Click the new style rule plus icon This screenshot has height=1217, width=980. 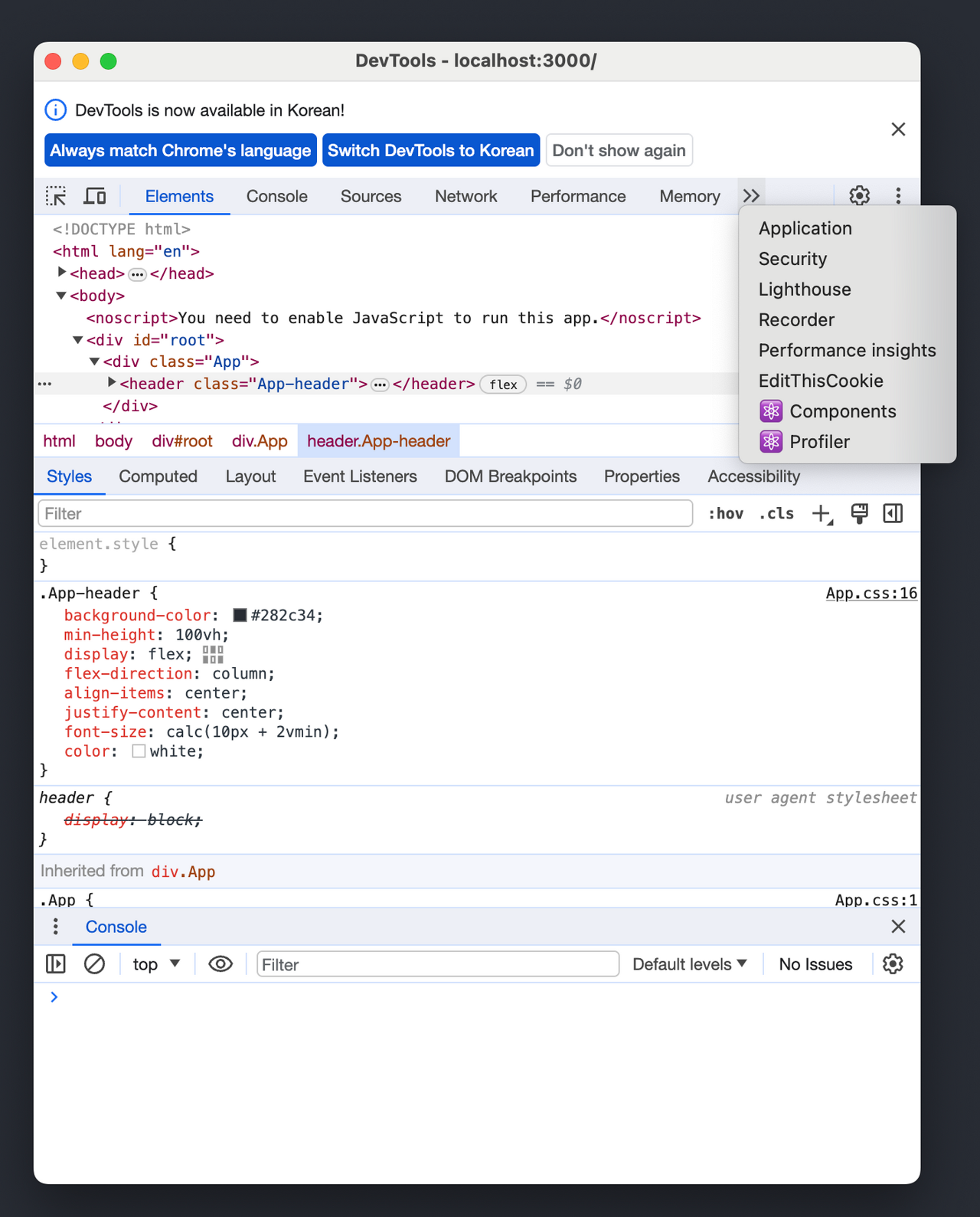[x=822, y=514]
